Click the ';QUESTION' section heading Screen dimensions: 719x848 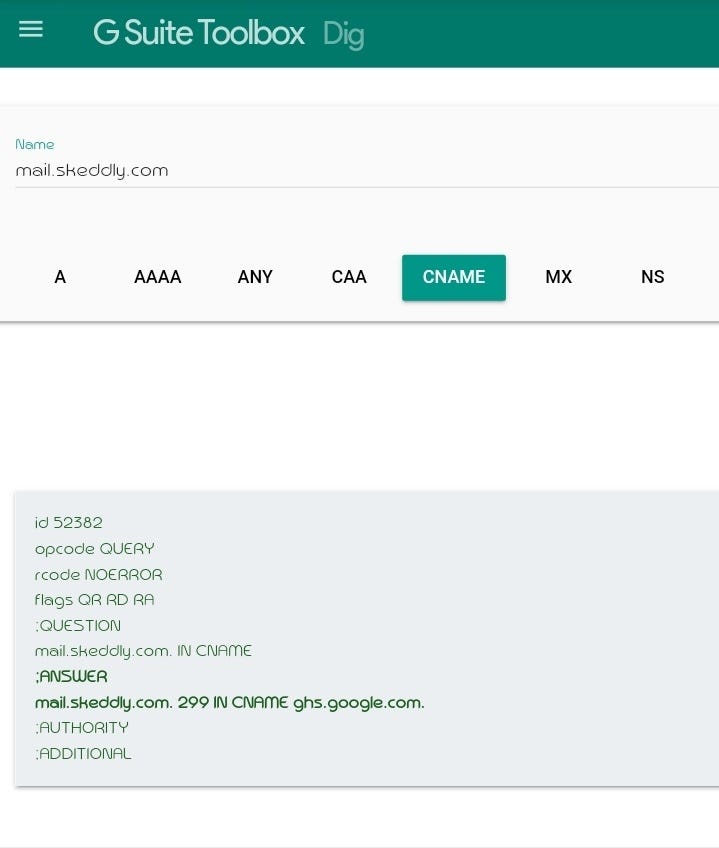(78, 625)
